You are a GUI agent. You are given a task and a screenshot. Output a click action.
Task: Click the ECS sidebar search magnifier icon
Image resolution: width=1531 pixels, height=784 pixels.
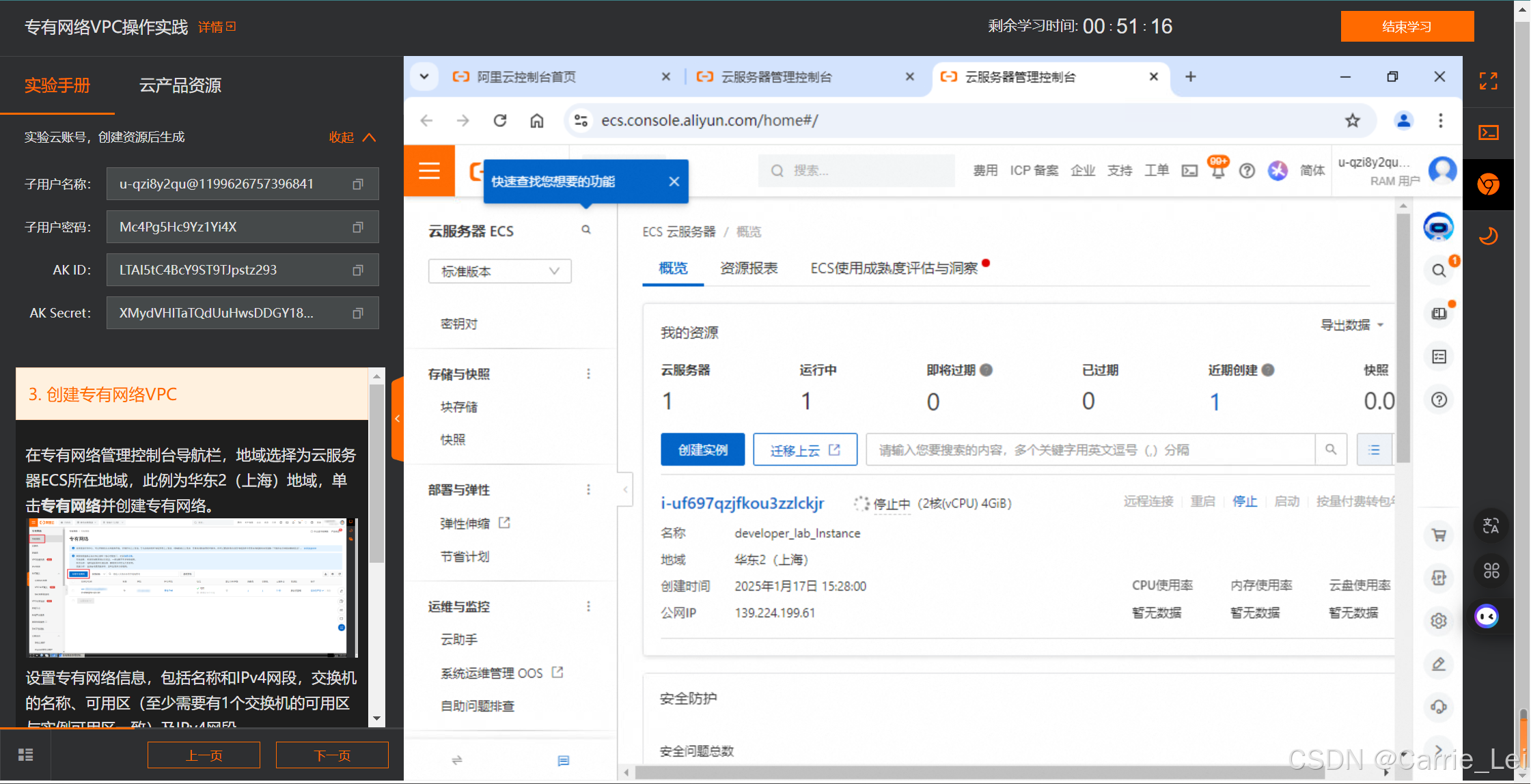click(x=586, y=230)
